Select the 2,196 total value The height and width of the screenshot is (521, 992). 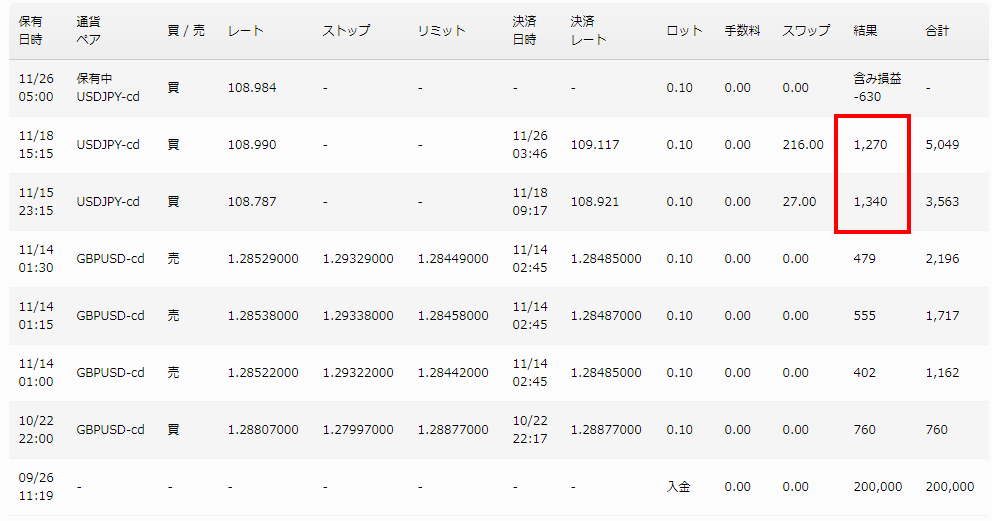click(942, 259)
